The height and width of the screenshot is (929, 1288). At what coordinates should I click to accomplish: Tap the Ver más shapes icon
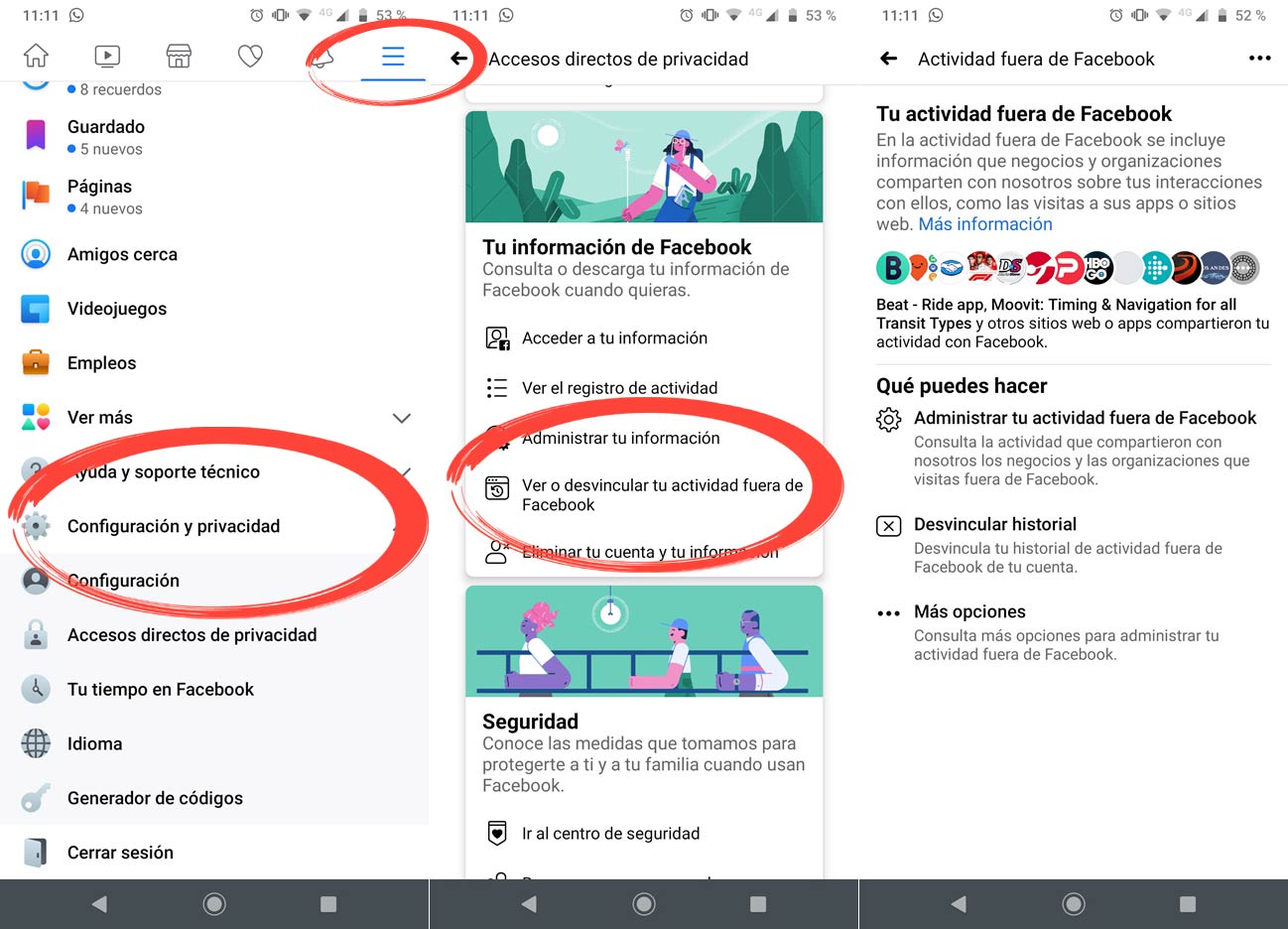tap(36, 418)
